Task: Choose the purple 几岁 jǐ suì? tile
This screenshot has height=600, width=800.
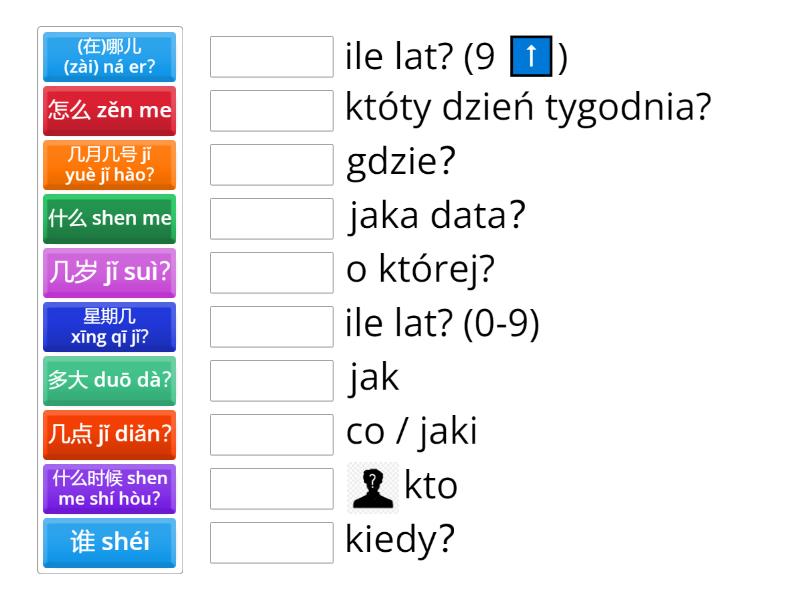Action: 110,273
